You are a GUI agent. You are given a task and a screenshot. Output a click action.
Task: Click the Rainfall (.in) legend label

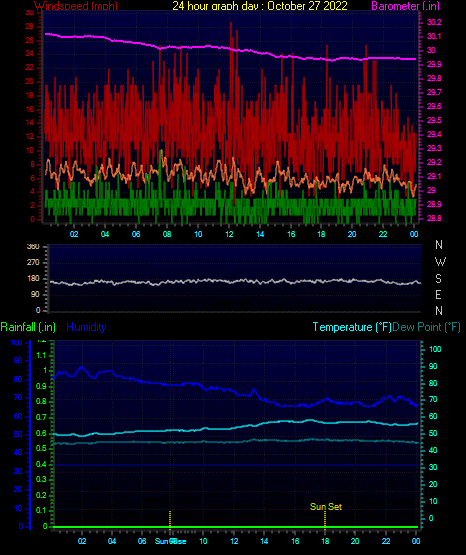point(28,327)
